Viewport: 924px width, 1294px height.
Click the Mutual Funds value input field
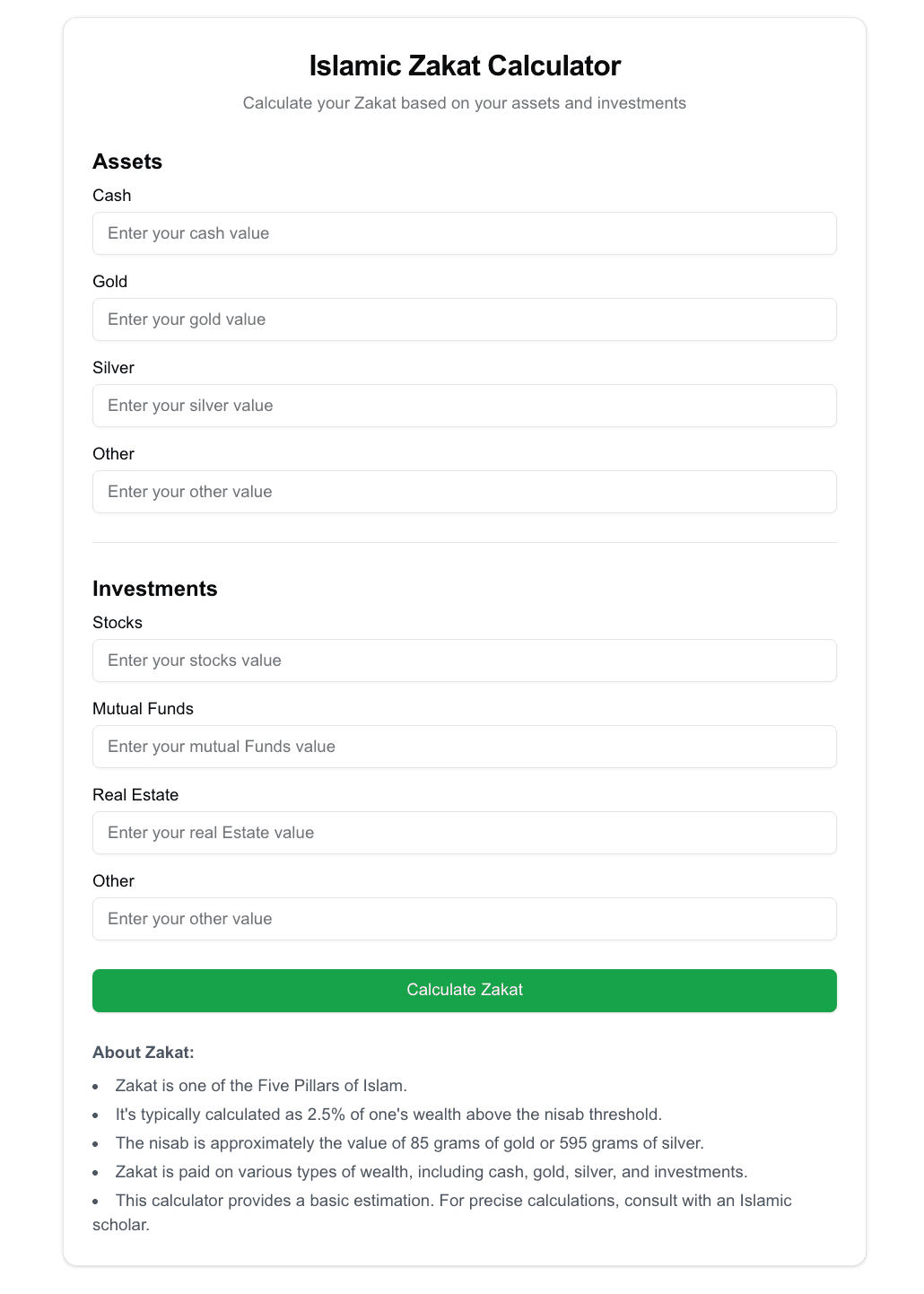coord(464,747)
